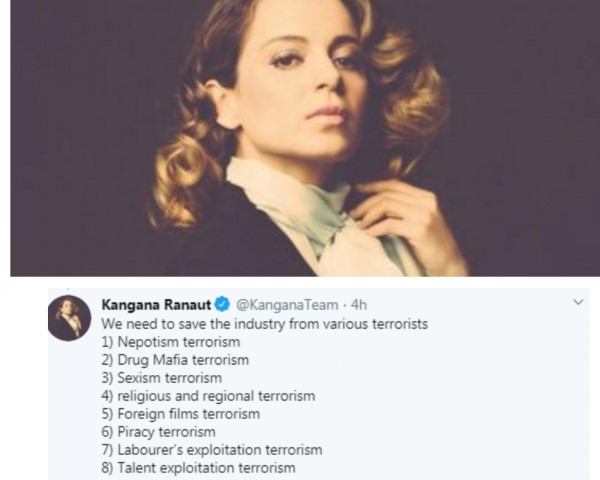
Task: Click the 'religious and regional terrorism' line
Action: pos(208,396)
